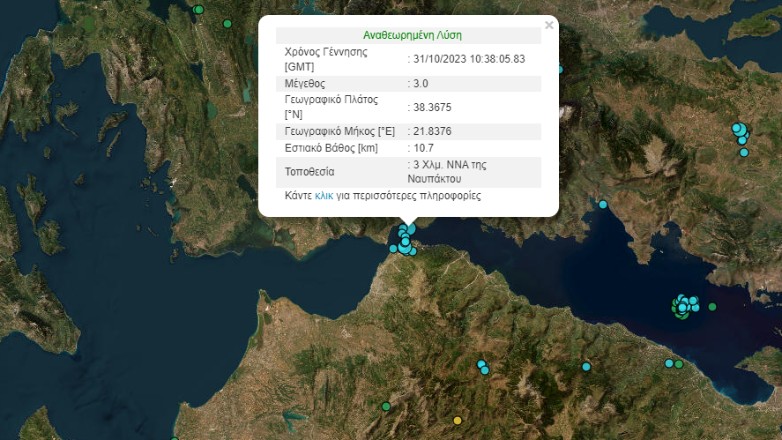782x440 pixels.
Task: Select the latitude value '38.3675'
Action: coord(432,107)
